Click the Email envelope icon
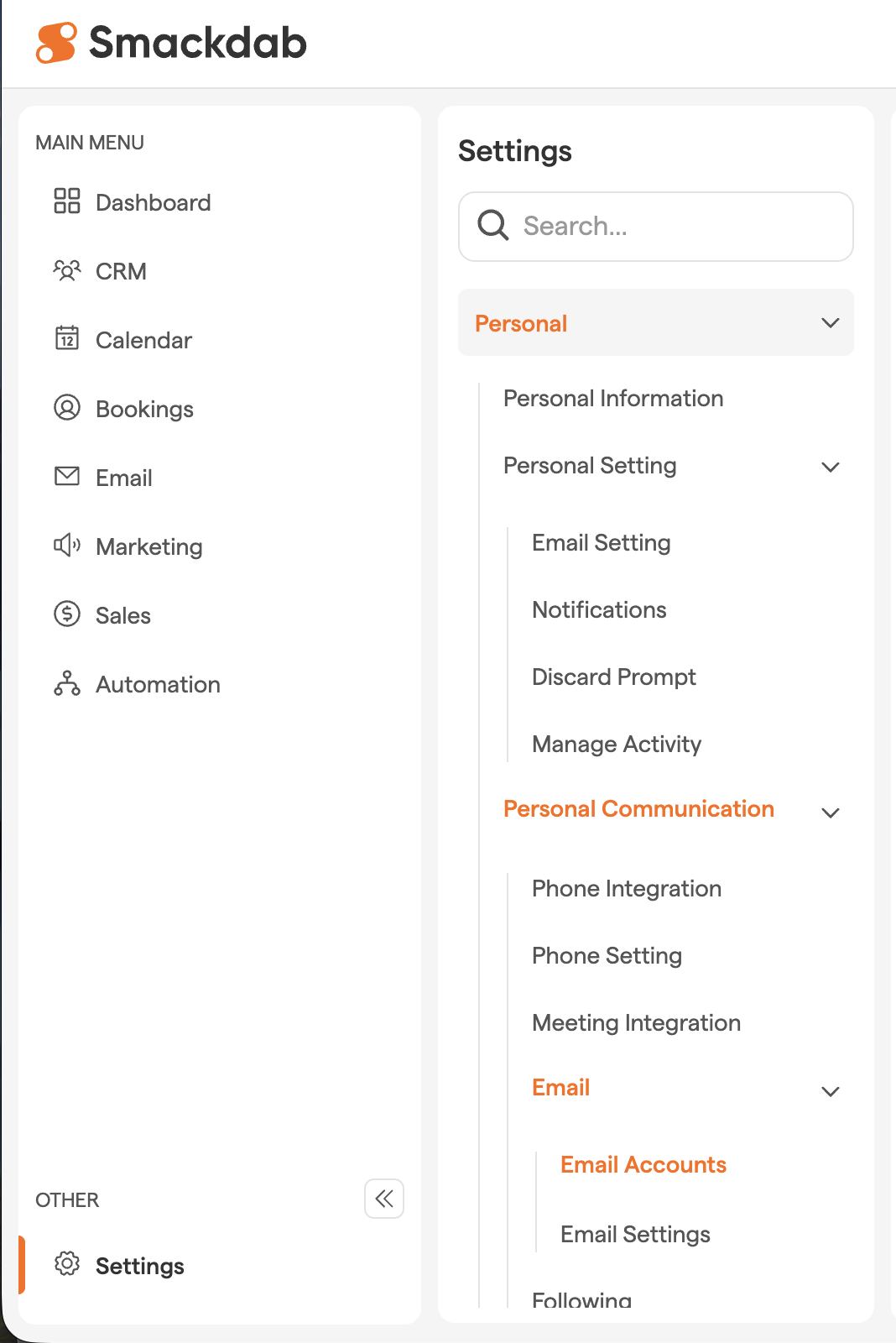The image size is (896, 1343). (x=67, y=477)
